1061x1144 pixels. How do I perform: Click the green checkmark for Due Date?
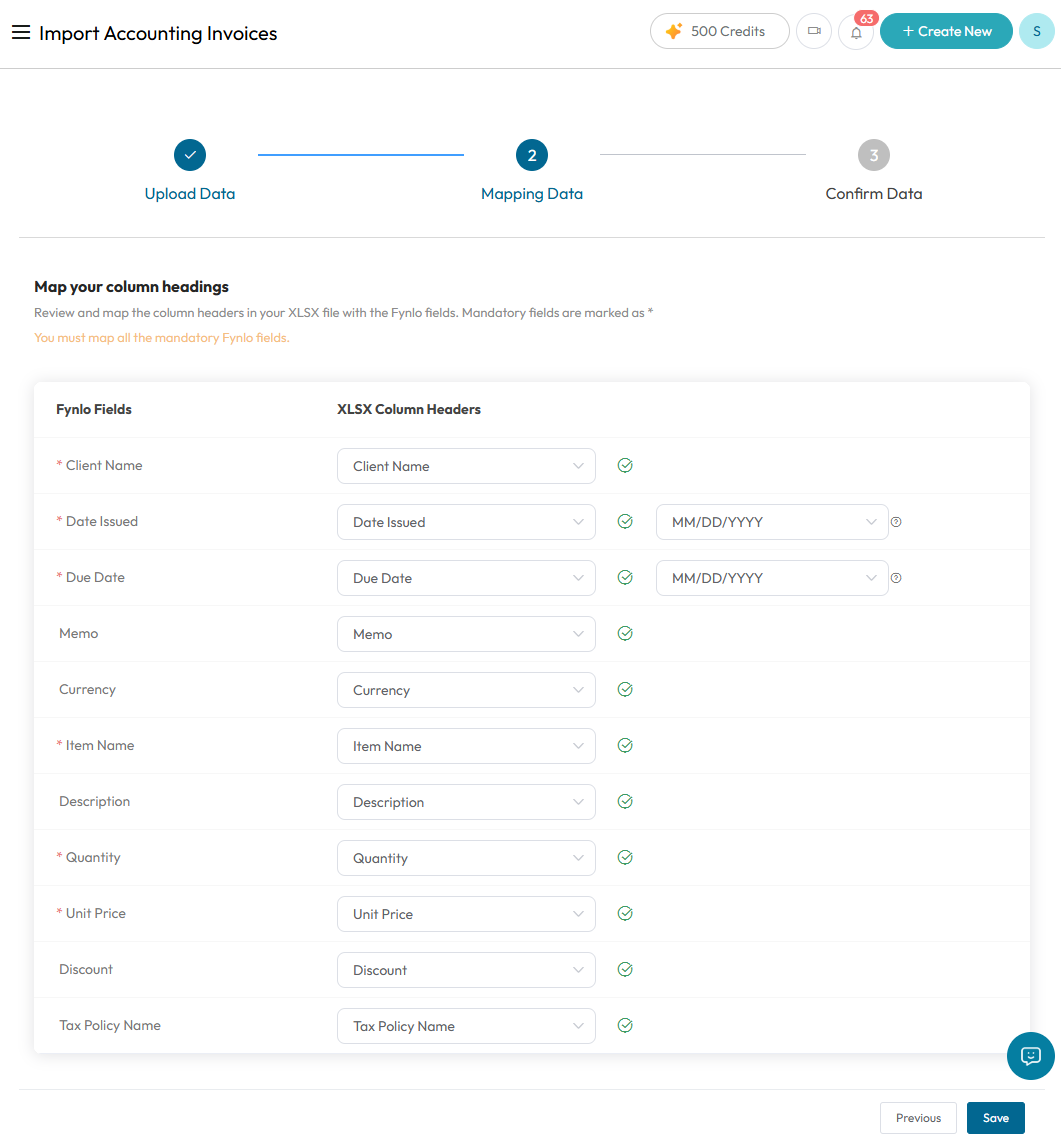click(625, 578)
